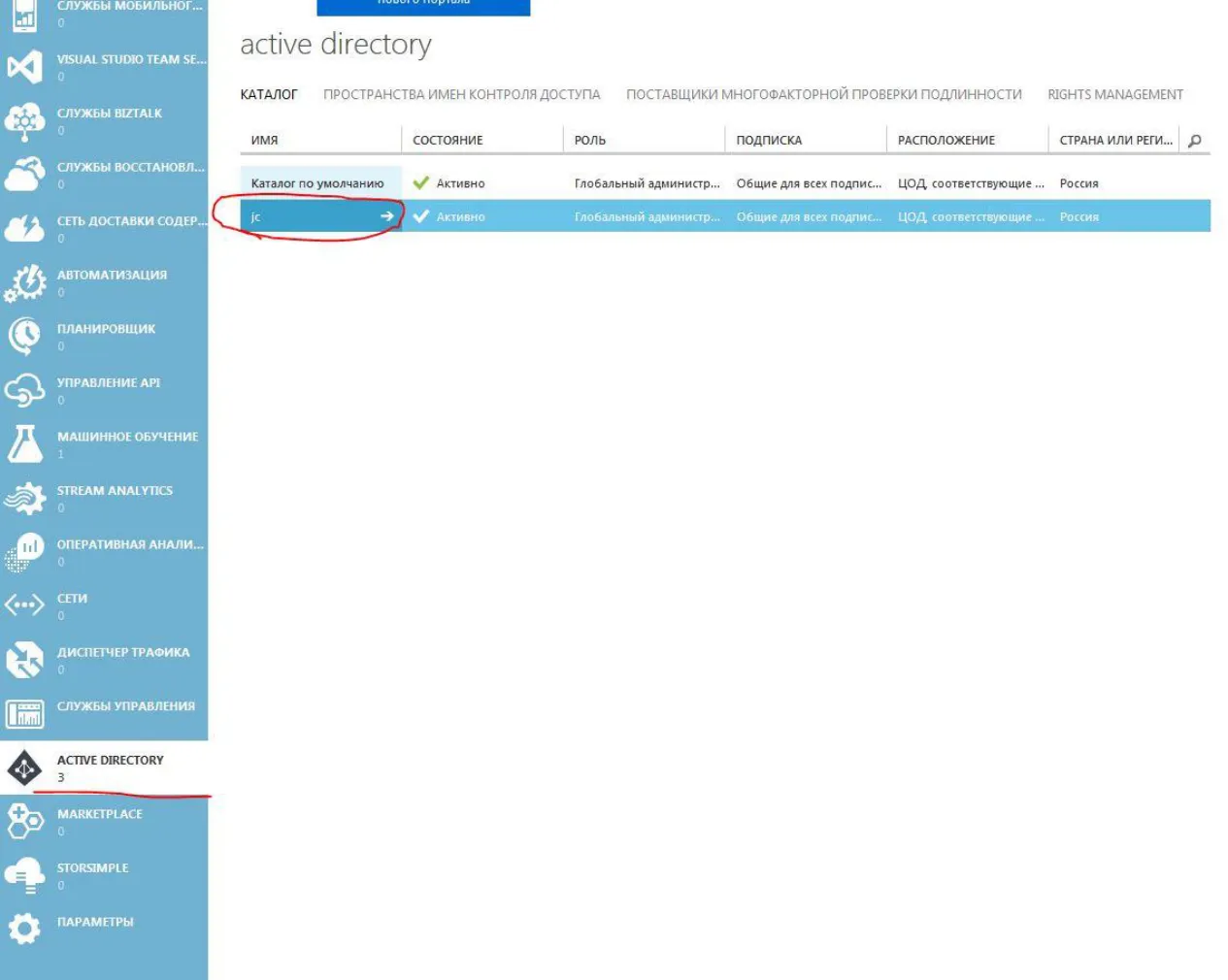The width and height of the screenshot is (1228, 980).
Task: Open Диспетчер трафика sidebar label
Action: pyautogui.click(x=123, y=653)
